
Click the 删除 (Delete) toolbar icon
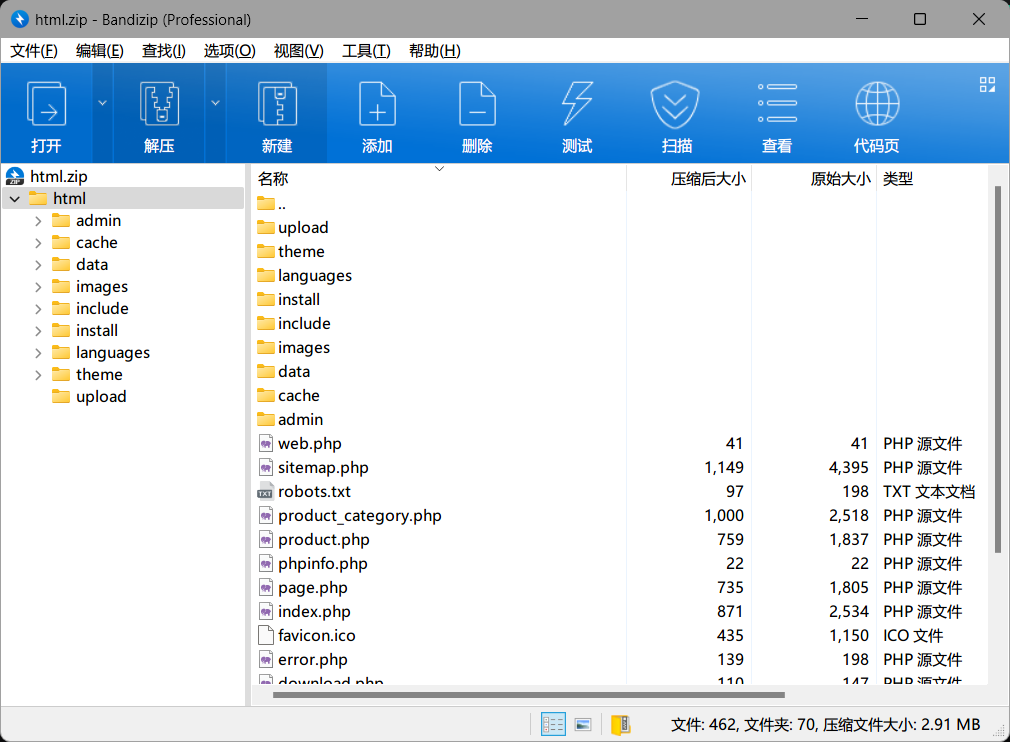[477, 105]
